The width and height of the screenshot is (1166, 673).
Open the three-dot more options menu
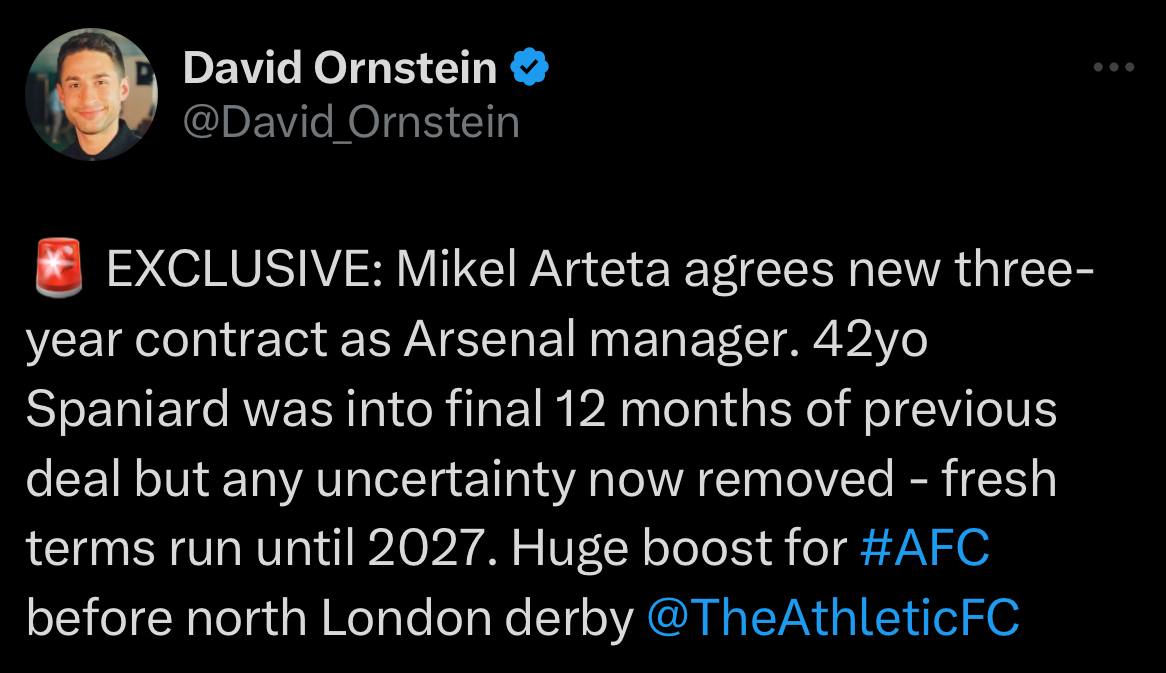click(x=1113, y=67)
